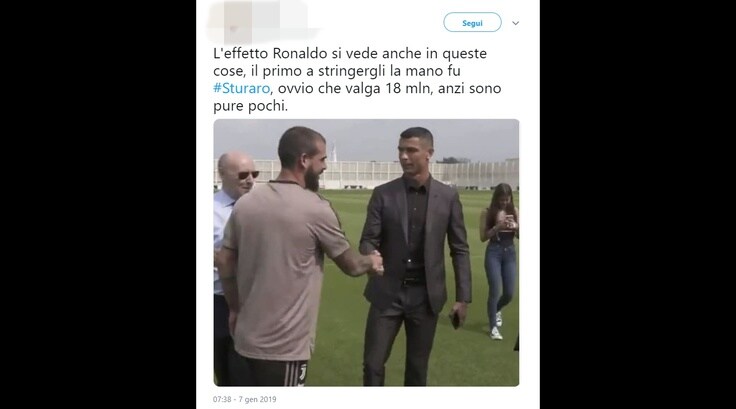Image resolution: width=736 pixels, height=409 pixels.
Task: Click the "7 gen 2019" date
Action: [257, 399]
